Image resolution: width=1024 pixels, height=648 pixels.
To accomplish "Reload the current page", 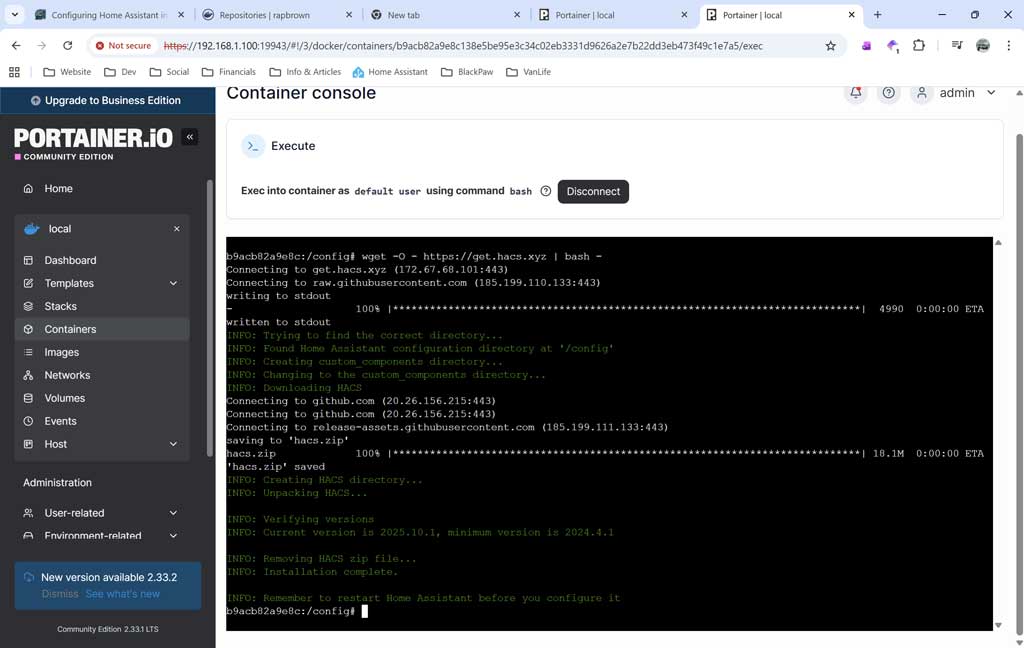I will 67,45.
